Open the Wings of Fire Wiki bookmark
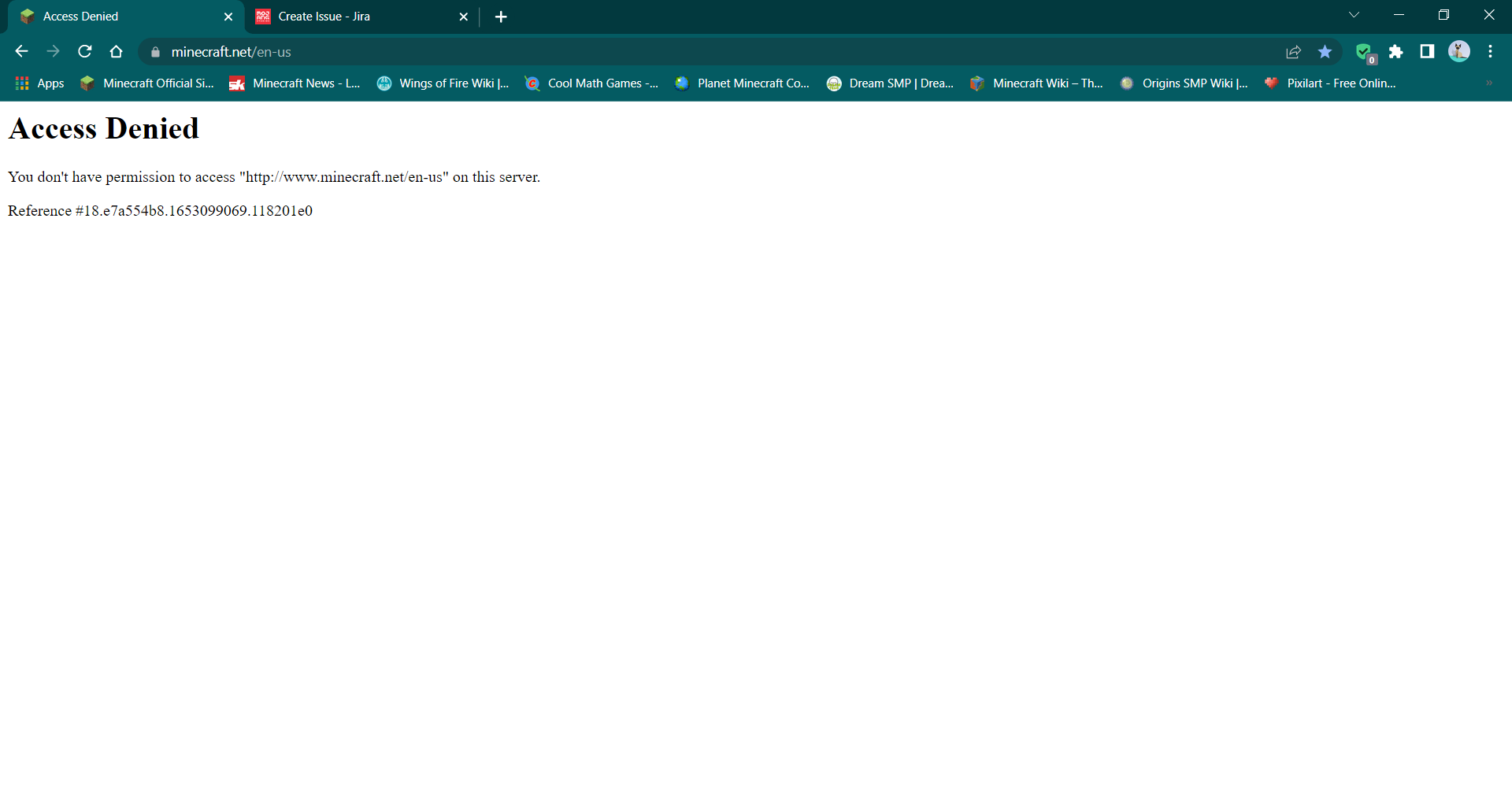This screenshot has width=1512, height=803. (443, 83)
